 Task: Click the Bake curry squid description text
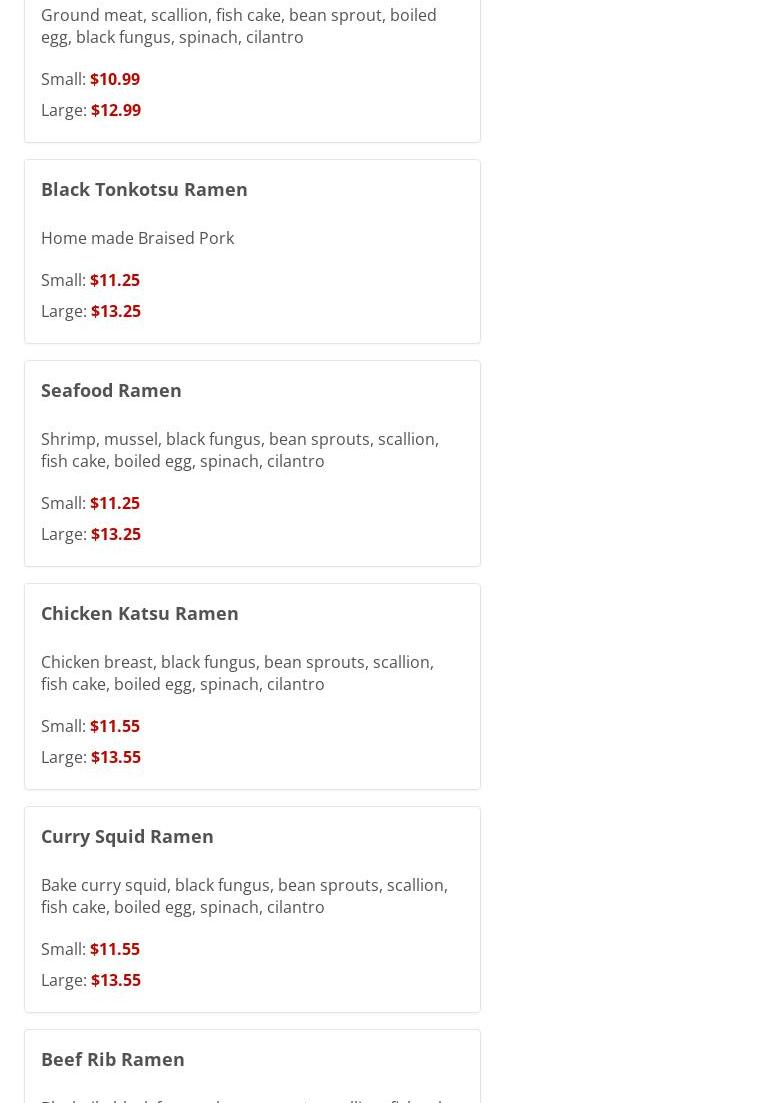pyautogui.click(x=245, y=896)
